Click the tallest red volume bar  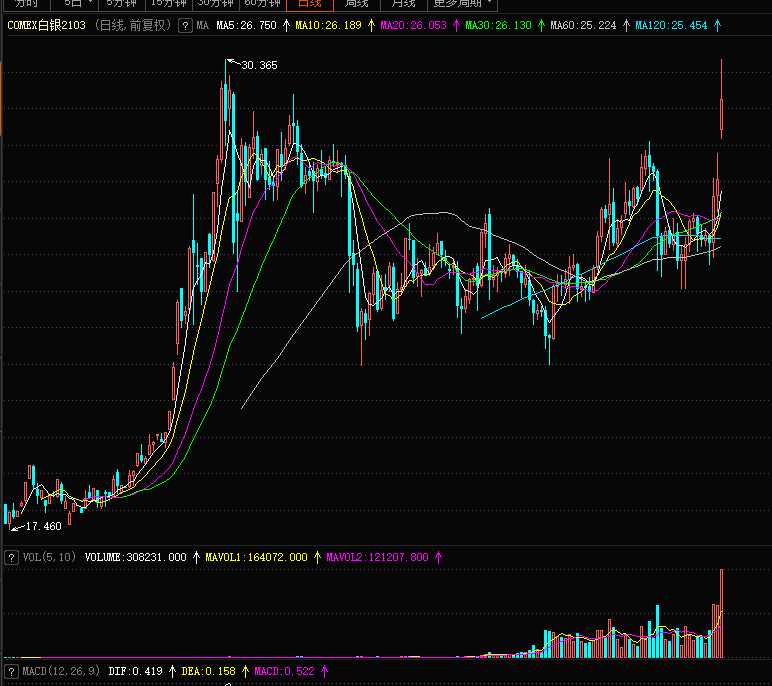[722, 614]
